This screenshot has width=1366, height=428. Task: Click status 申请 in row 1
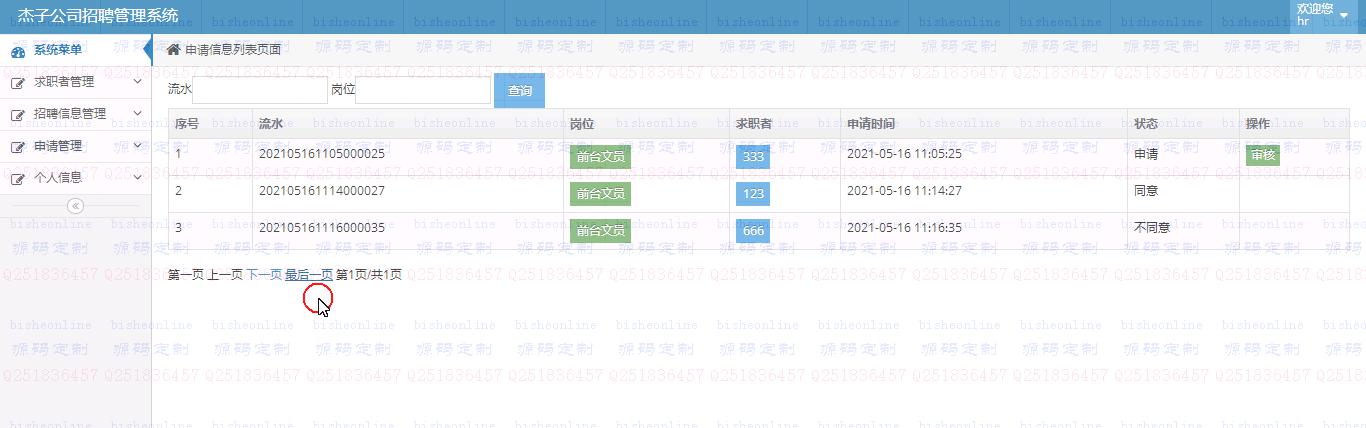[x=1146, y=155]
